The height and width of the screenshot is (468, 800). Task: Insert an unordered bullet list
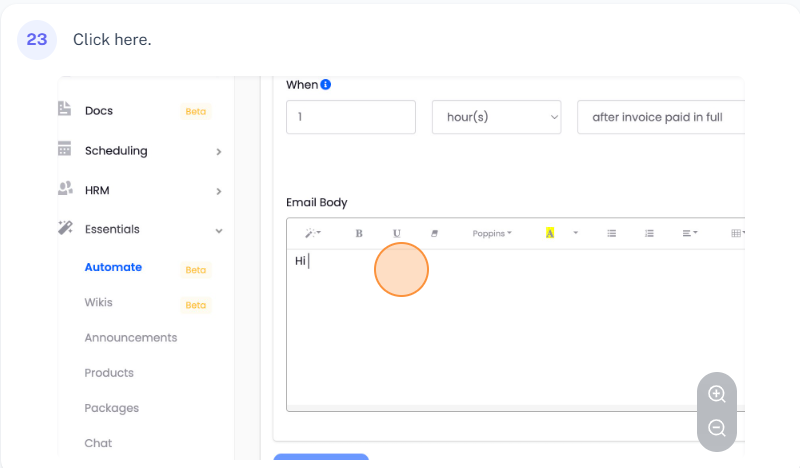coord(611,233)
